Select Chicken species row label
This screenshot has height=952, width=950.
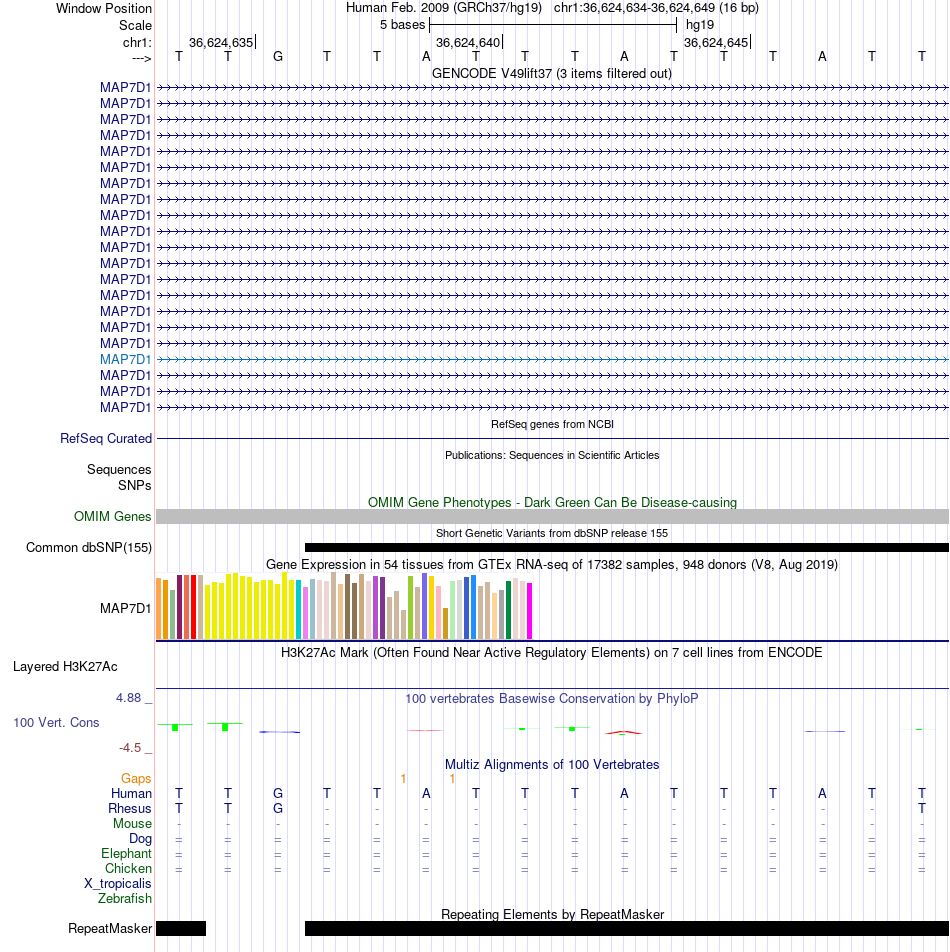coord(128,869)
